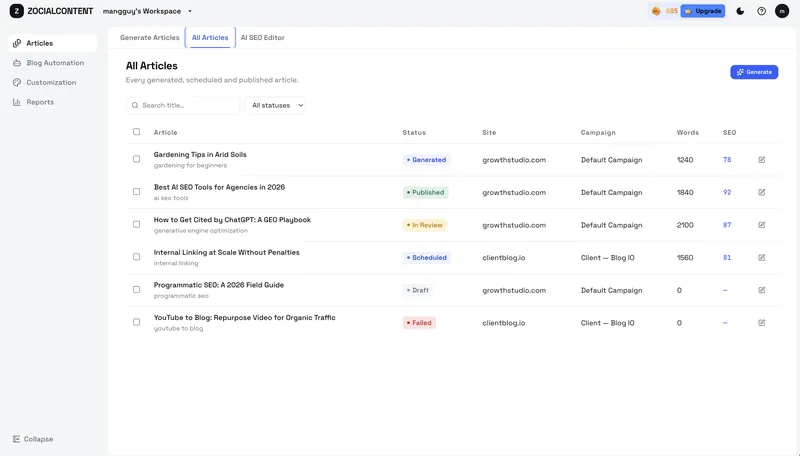This screenshot has height=456, width=800.
Task: Click the Words column header
Action: [688, 133]
